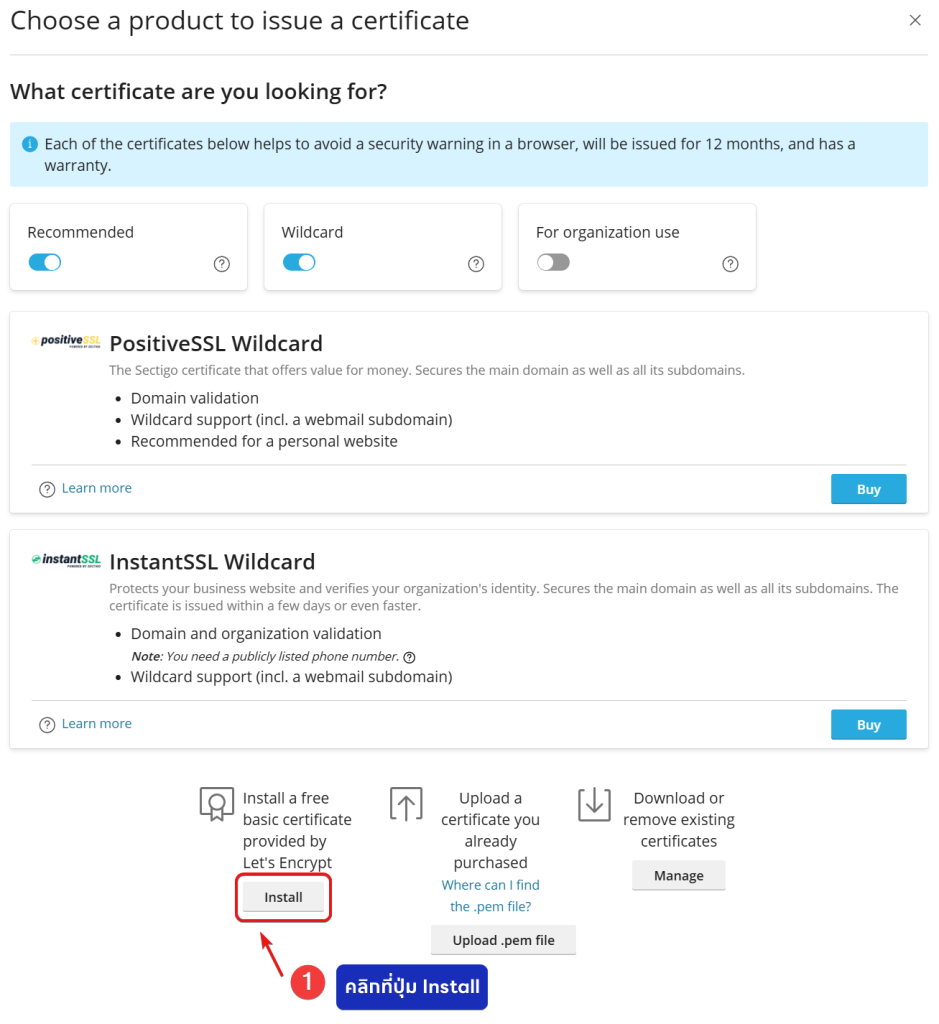The height and width of the screenshot is (1024, 939).
Task: Click the InstantSSL logo
Action: tap(66, 560)
